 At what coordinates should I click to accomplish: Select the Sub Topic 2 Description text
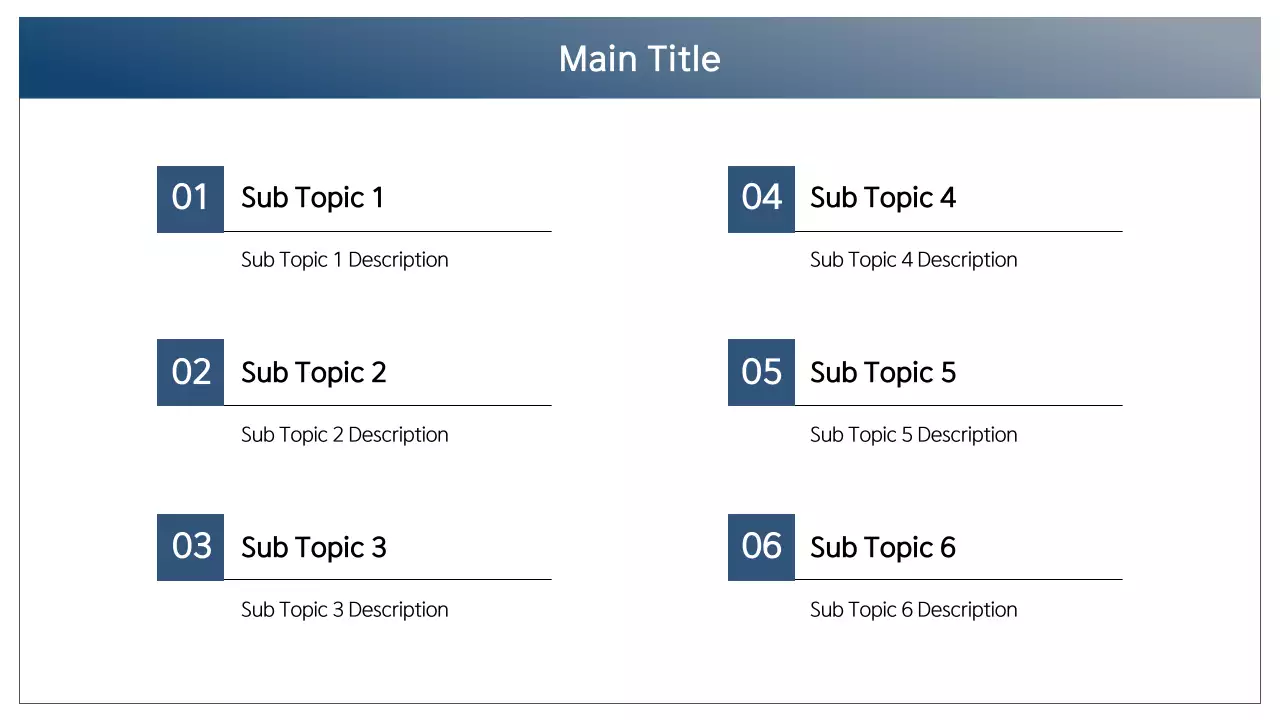(344, 435)
